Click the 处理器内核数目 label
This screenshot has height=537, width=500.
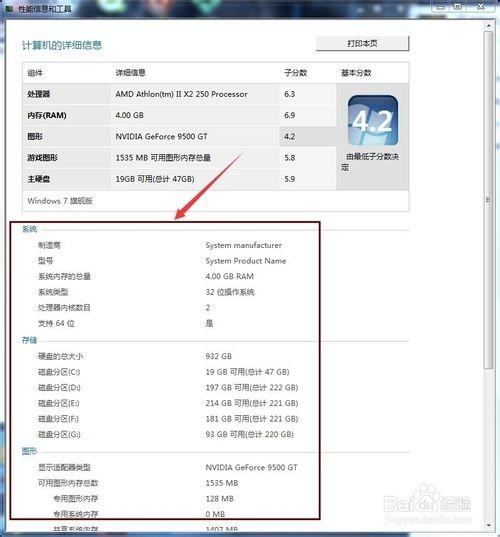click(x=64, y=308)
